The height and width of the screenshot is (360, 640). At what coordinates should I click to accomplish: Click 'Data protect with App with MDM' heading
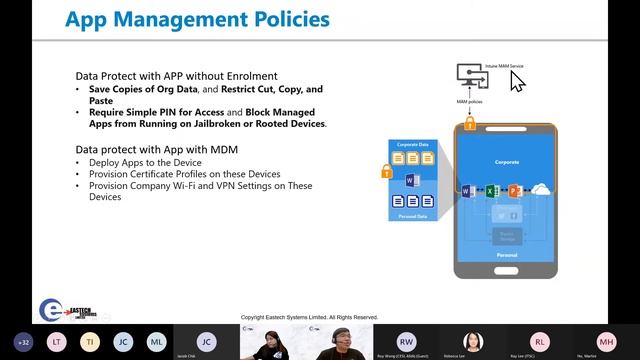click(x=157, y=149)
